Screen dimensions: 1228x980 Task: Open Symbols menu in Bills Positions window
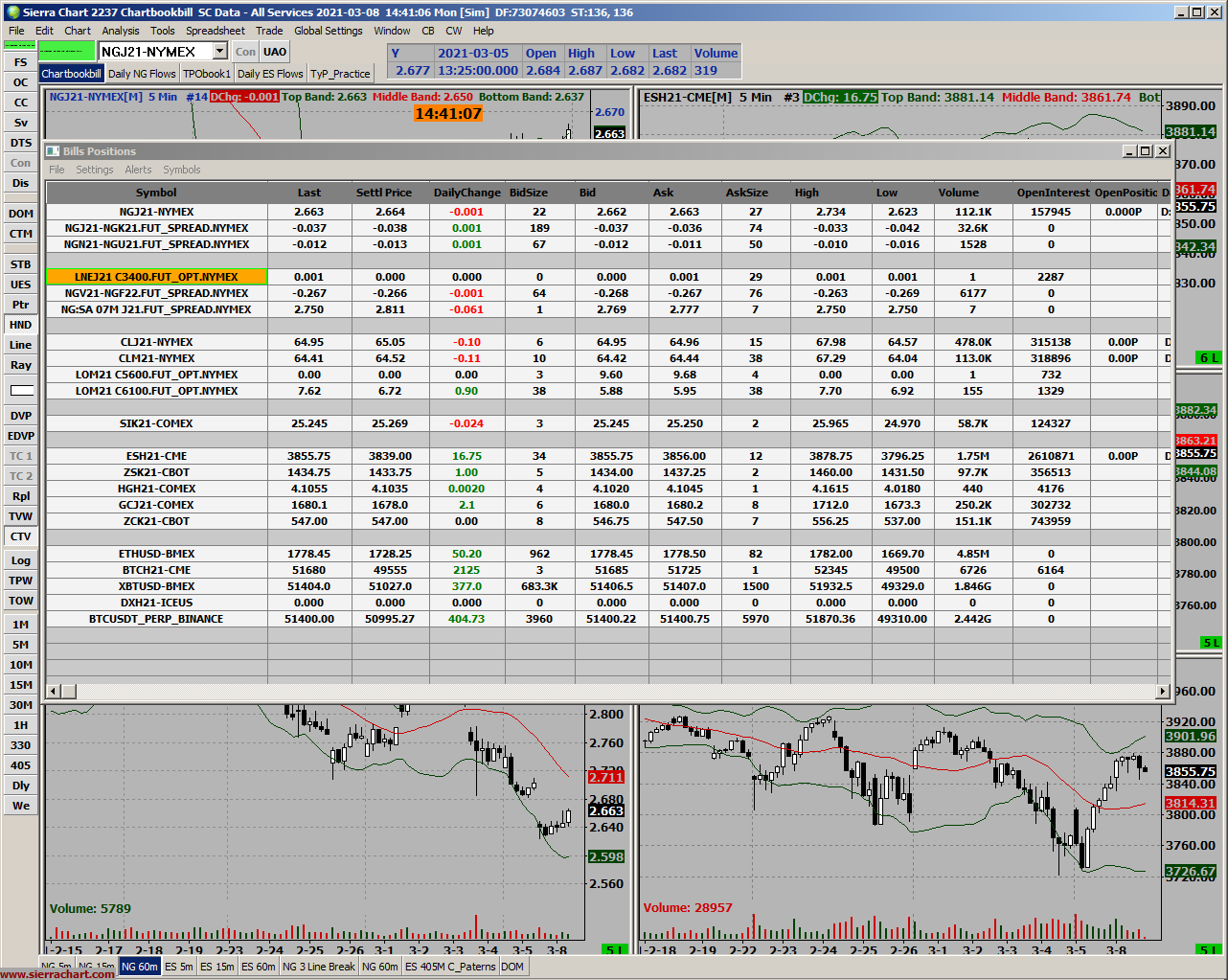point(182,170)
